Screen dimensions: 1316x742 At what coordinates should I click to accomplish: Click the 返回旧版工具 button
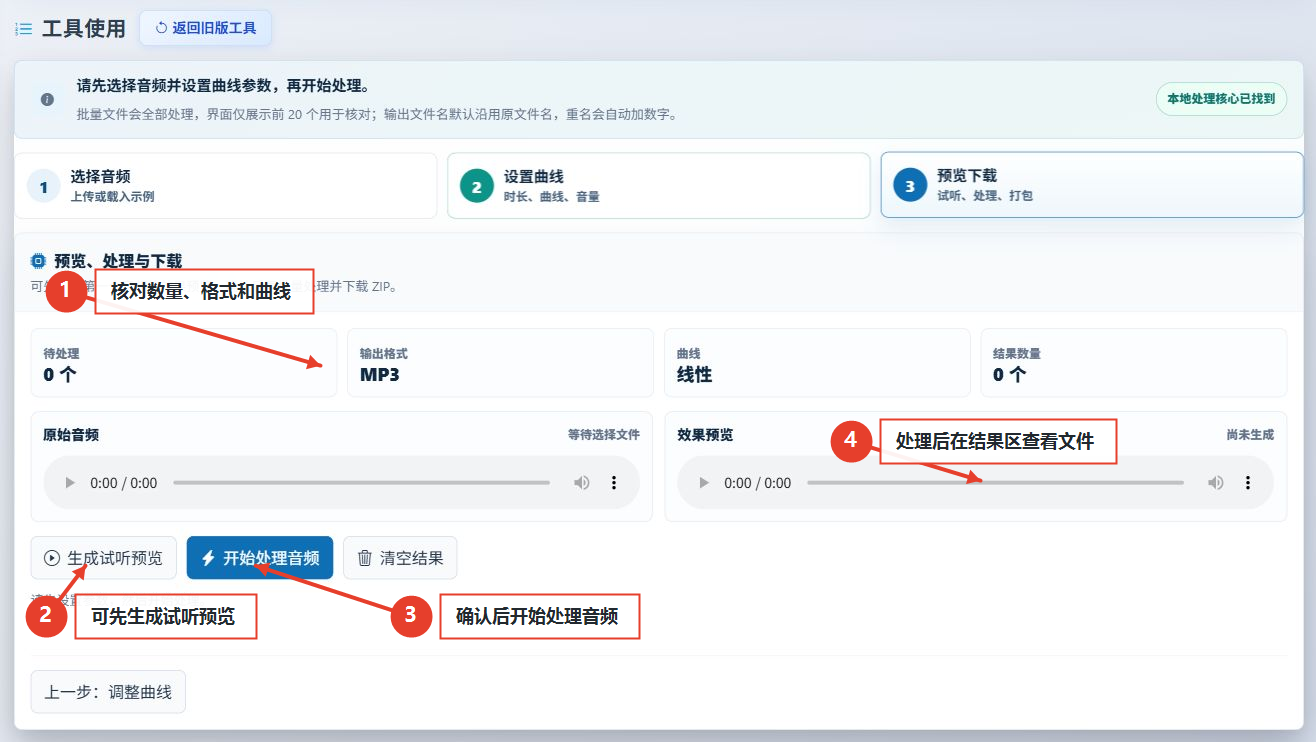tap(206, 28)
